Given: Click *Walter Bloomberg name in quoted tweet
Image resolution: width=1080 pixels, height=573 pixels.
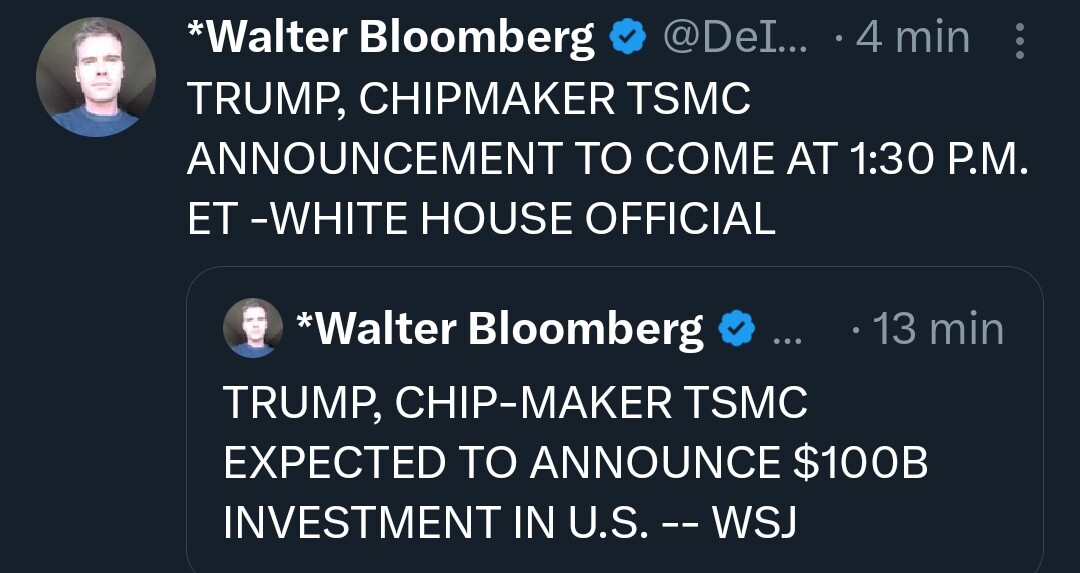Looking at the screenshot, I should 500,328.
